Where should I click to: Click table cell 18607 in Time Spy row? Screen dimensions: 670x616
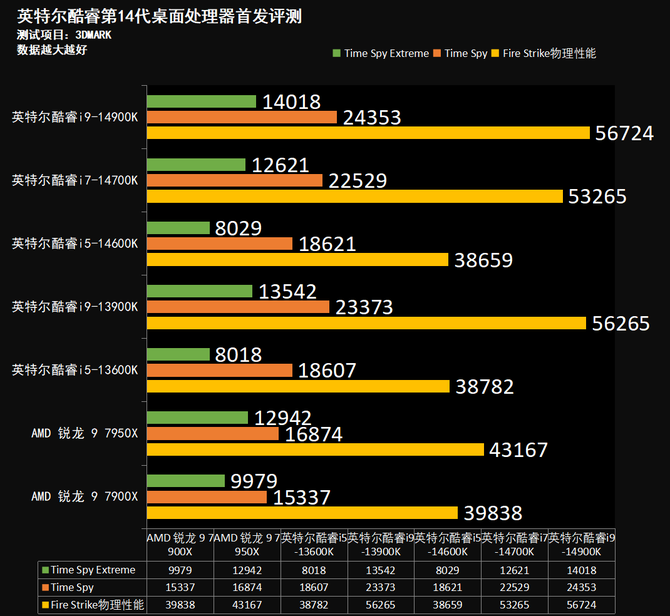click(314, 587)
